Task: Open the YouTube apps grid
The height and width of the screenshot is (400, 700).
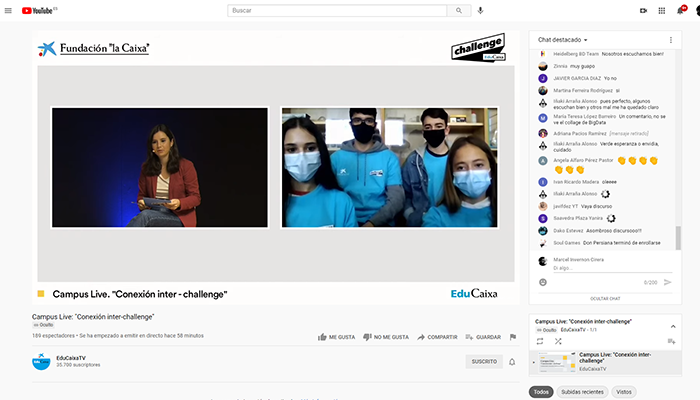Action: tap(662, 10)
